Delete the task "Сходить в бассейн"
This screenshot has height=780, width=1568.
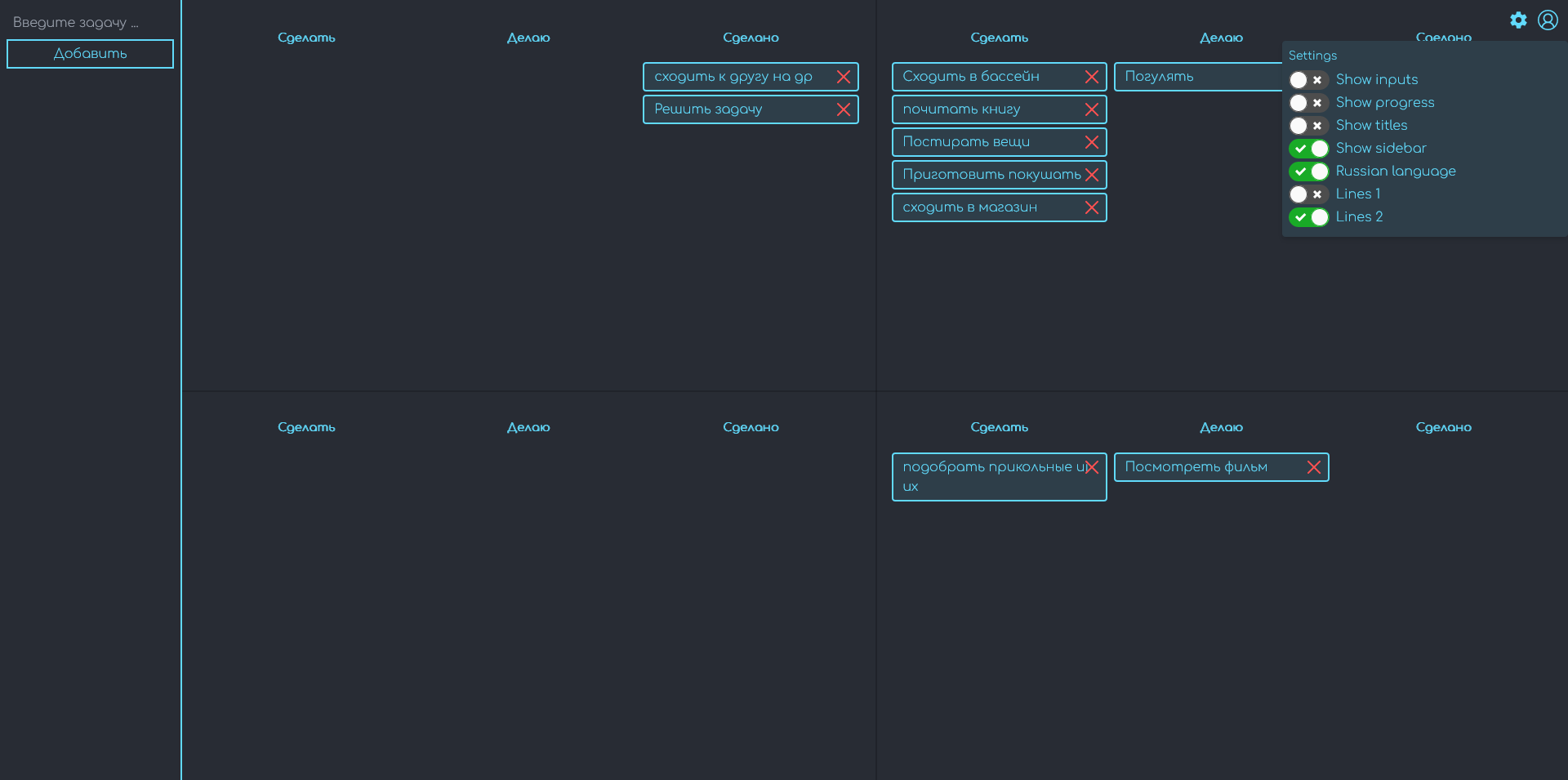pyautogui.click(x=1092, y=77)
